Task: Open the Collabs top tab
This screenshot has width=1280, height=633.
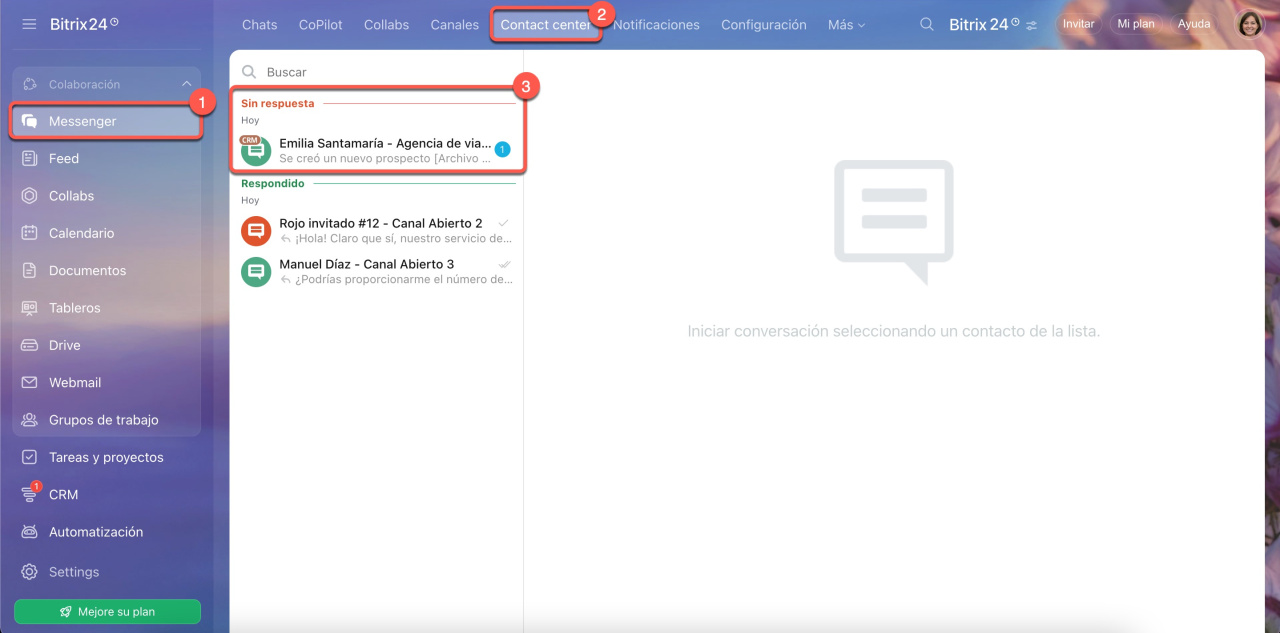Action: coord(387,24)
